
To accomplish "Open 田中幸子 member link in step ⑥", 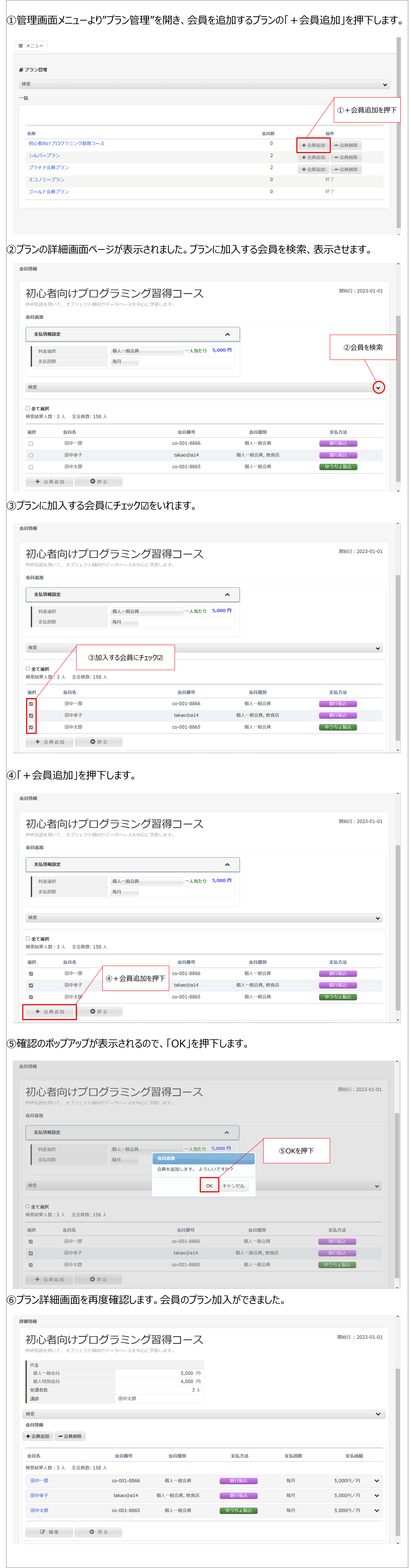I will coord(40,1496).
